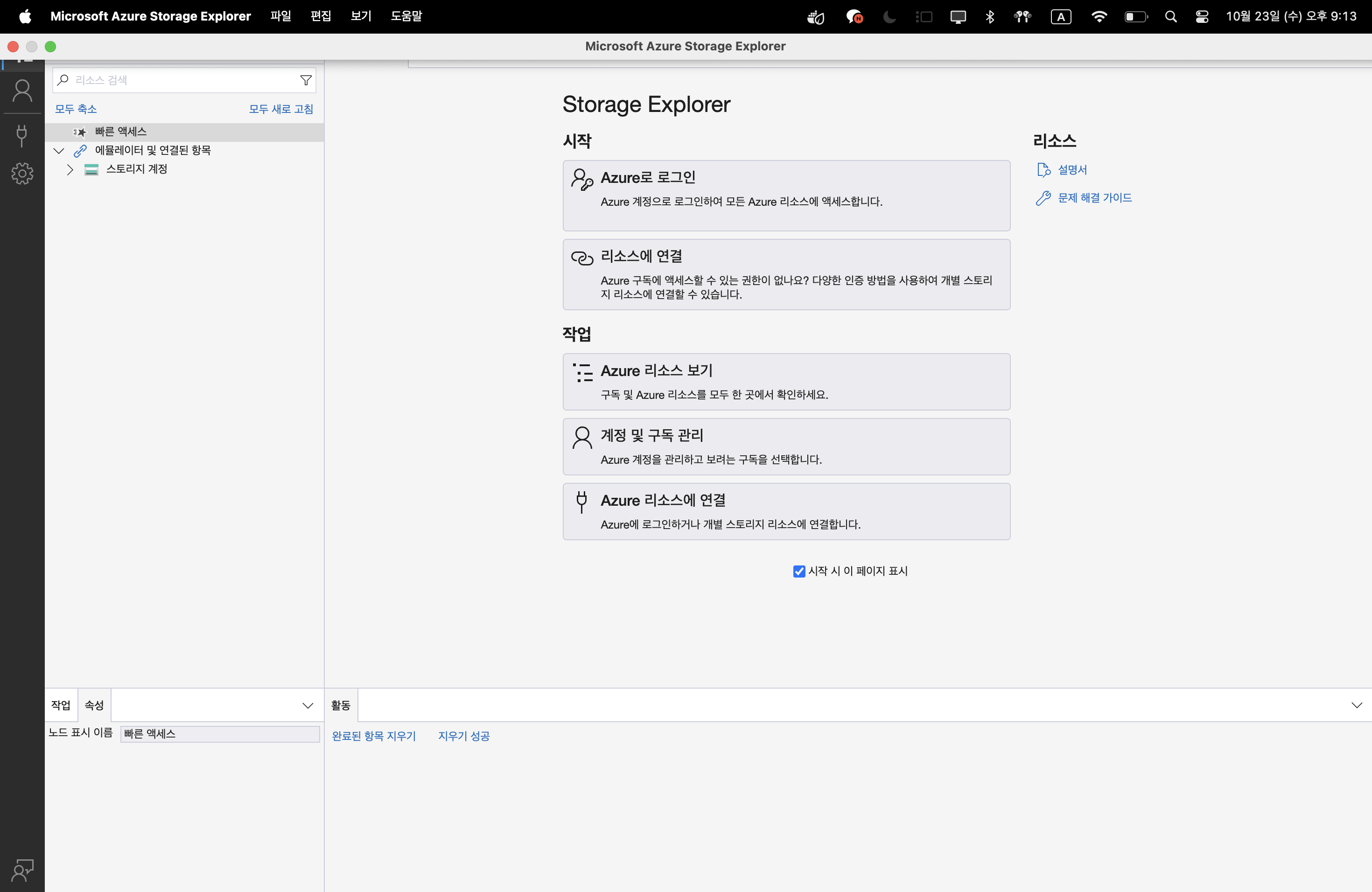
Task: Select the 활동 tab
Action: coord(341,705)
